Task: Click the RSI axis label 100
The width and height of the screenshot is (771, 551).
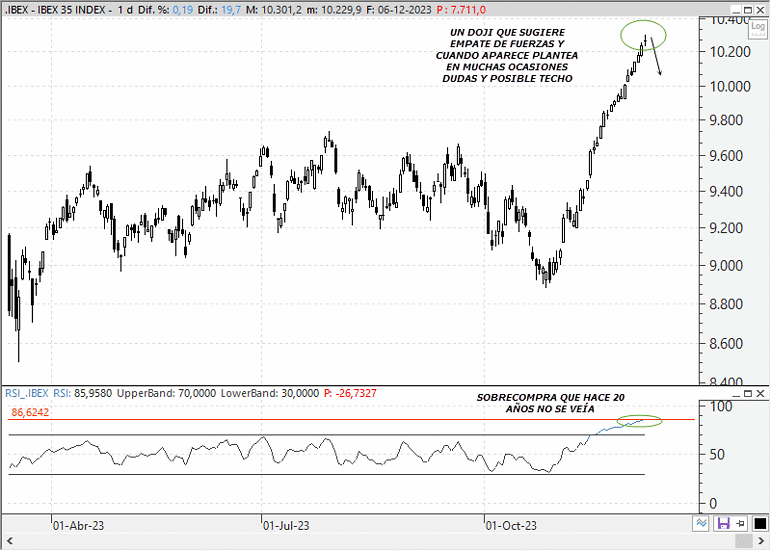Action: 721,406
